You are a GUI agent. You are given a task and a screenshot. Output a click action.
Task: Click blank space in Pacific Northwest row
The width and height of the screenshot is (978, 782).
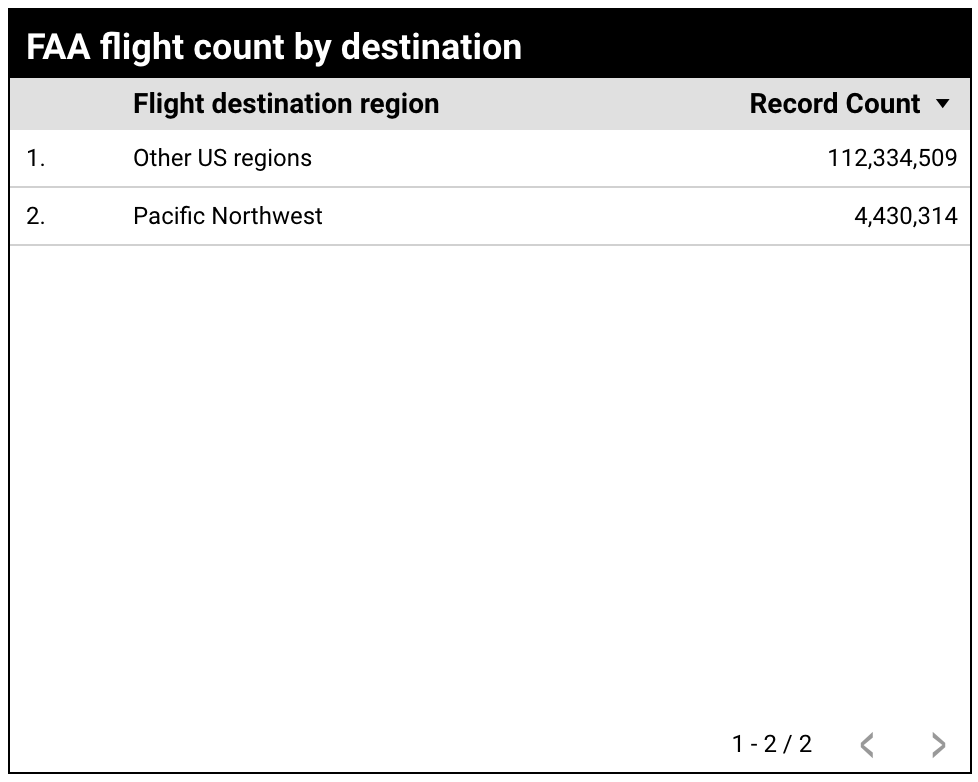pos(580,216)
